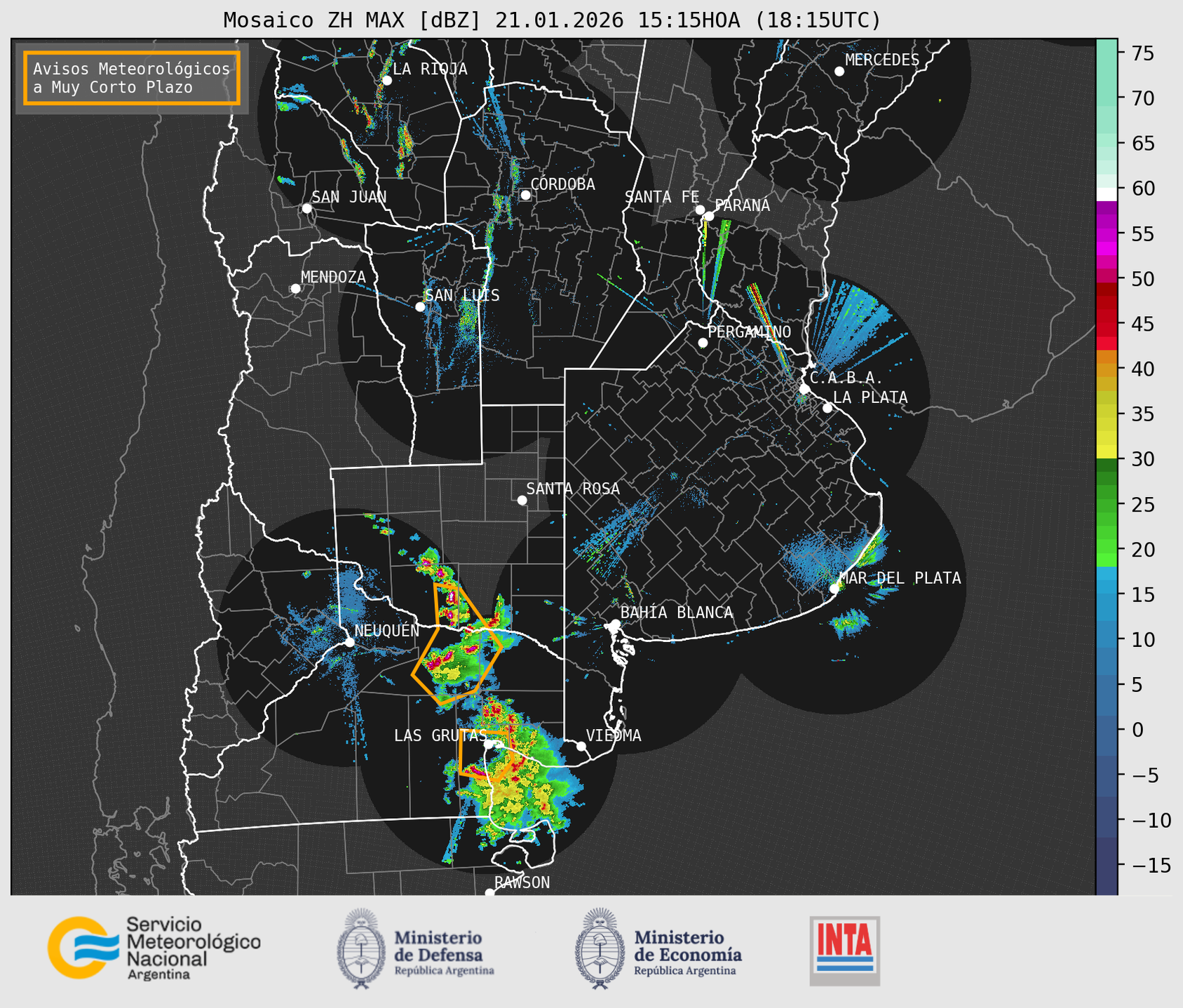Click the LAS GRUTAS city marker
This screenshot has width=1183, height=1008.
pos(489,744)
